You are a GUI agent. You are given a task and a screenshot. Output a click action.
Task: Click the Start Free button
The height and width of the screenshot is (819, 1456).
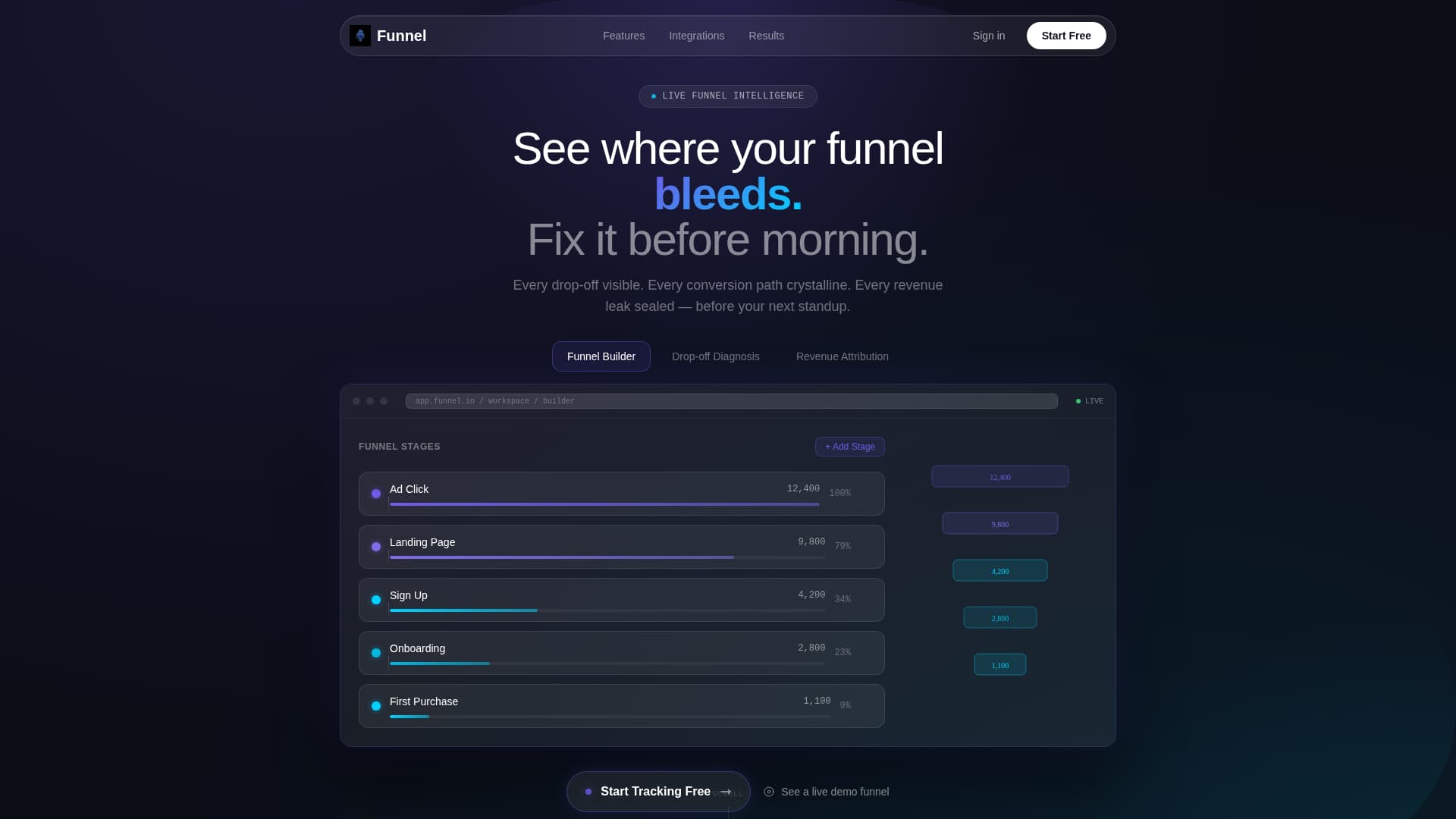(x=1065, y=36)
